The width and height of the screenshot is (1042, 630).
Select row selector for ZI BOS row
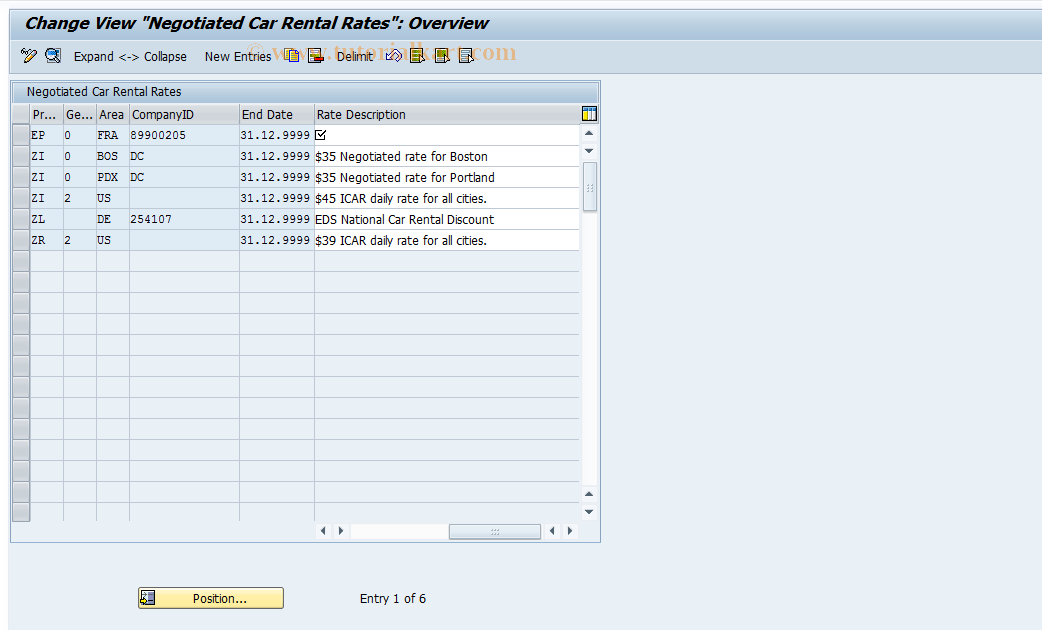tap(21, 156)
